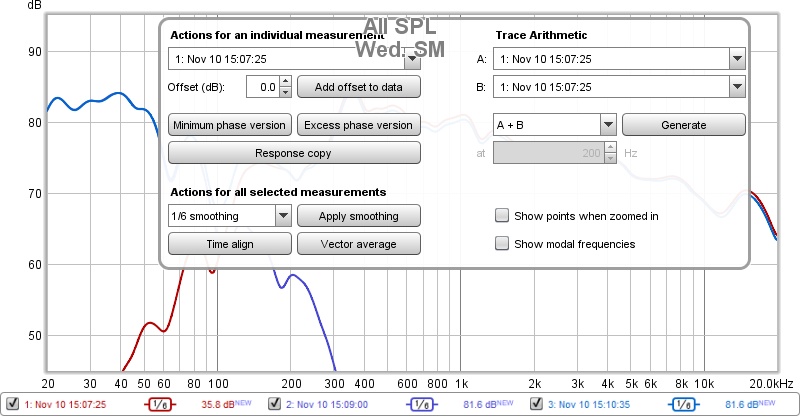Open Trace Arithmetic B measurement dropdown
This screenshot has width=800, height=417.
[x=737, y=87]
